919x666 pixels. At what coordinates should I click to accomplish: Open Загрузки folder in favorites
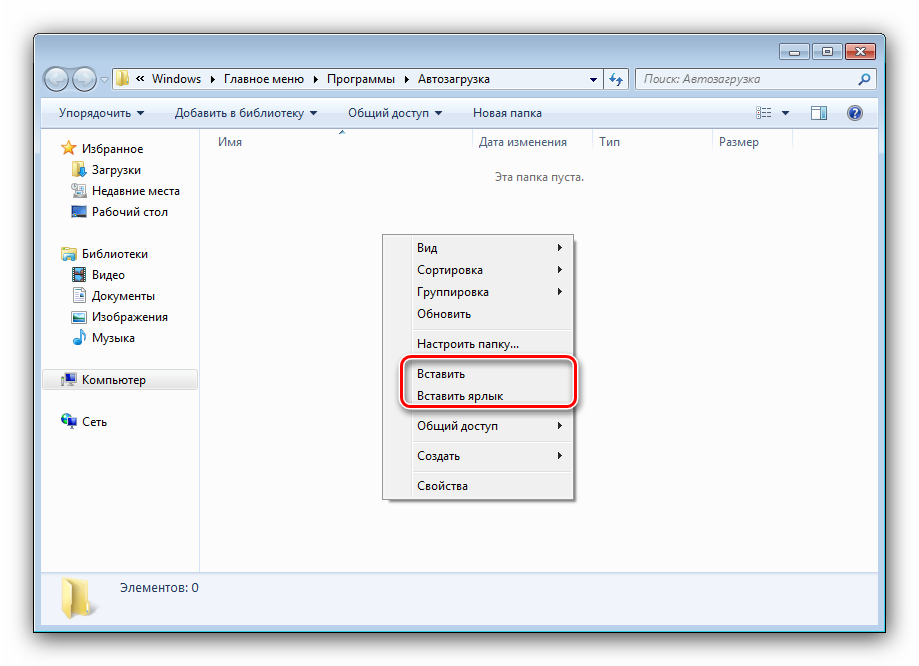point(116,170)
